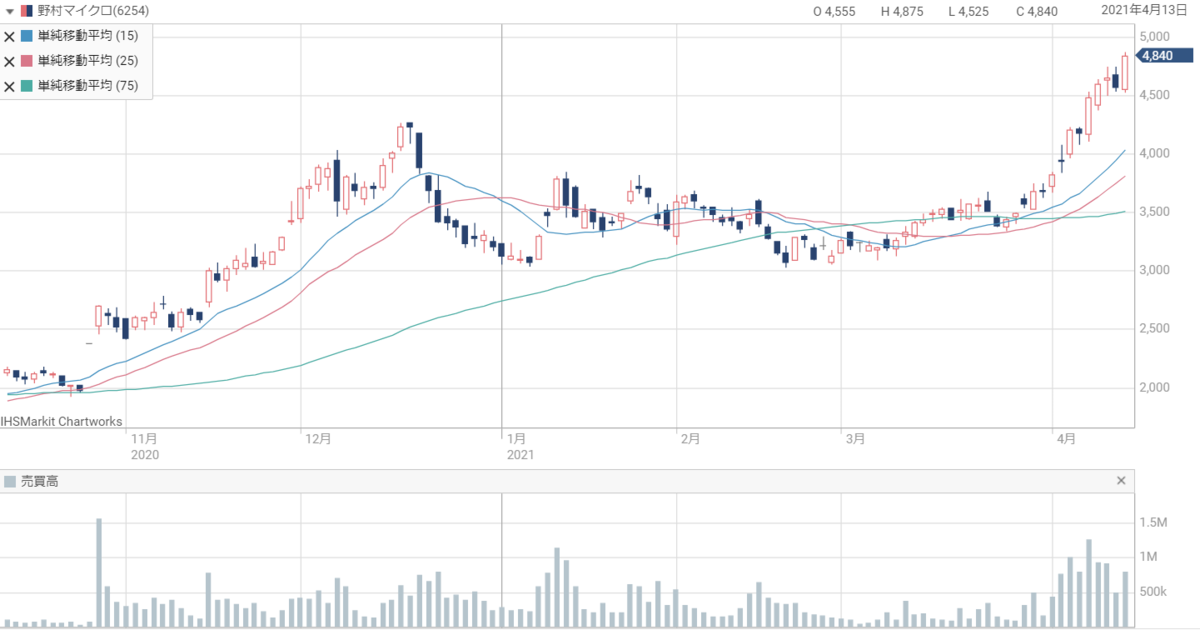1200x630 pixels.
Task: Remove the 単純移動平均 (15) indicator
Action: click(x=10, y=36)
